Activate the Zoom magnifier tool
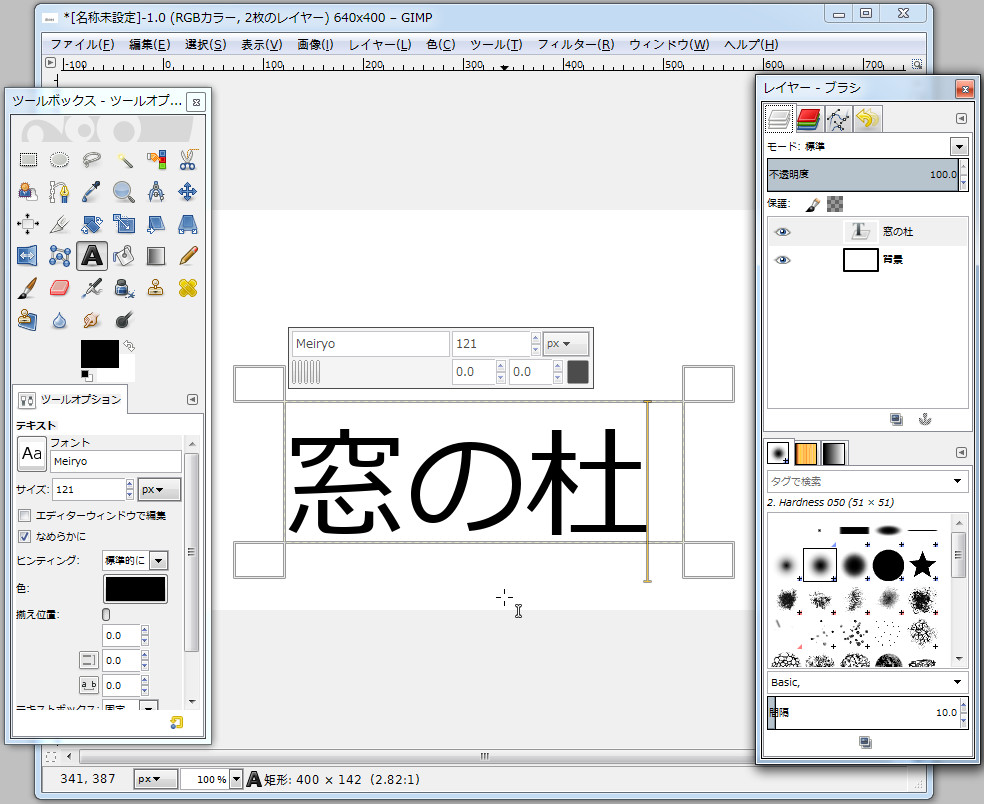The width and height of the screenshot is (984, 804). [x=125, y=192]
